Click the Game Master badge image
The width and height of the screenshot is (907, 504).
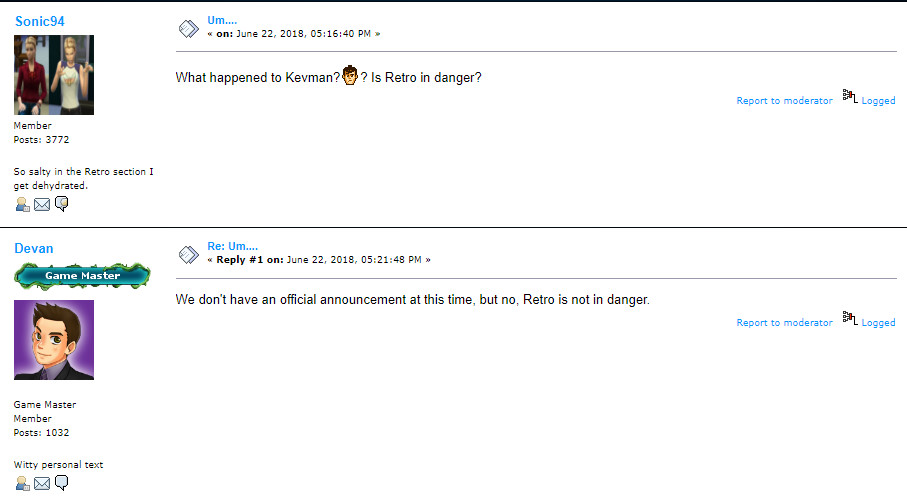pyautogui.click(x=82, y=276)
